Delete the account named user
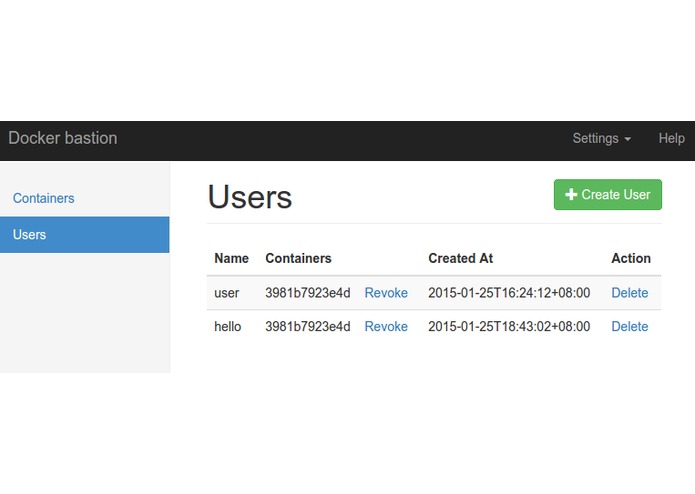Image resolution: width=695 pixels, height=494 pixels. tap(629, 293)
